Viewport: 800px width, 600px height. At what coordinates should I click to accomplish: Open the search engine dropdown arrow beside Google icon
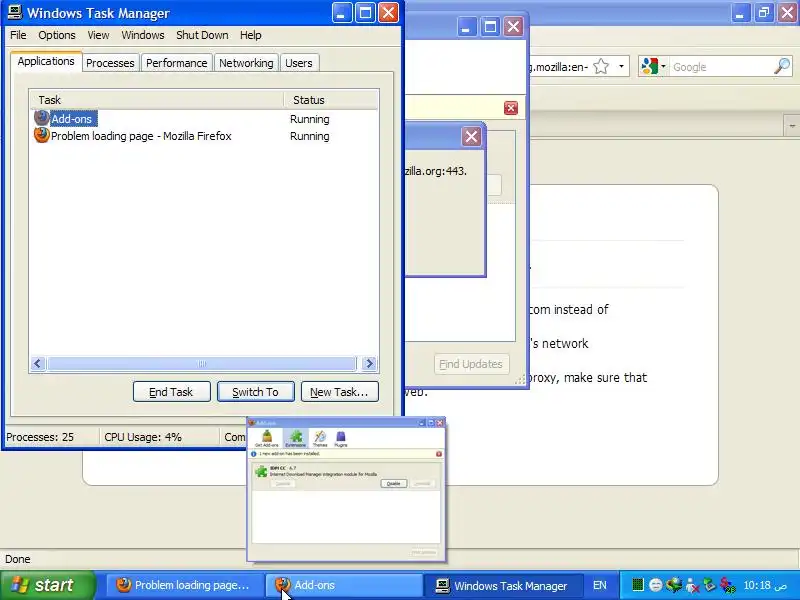pos(663,66)
